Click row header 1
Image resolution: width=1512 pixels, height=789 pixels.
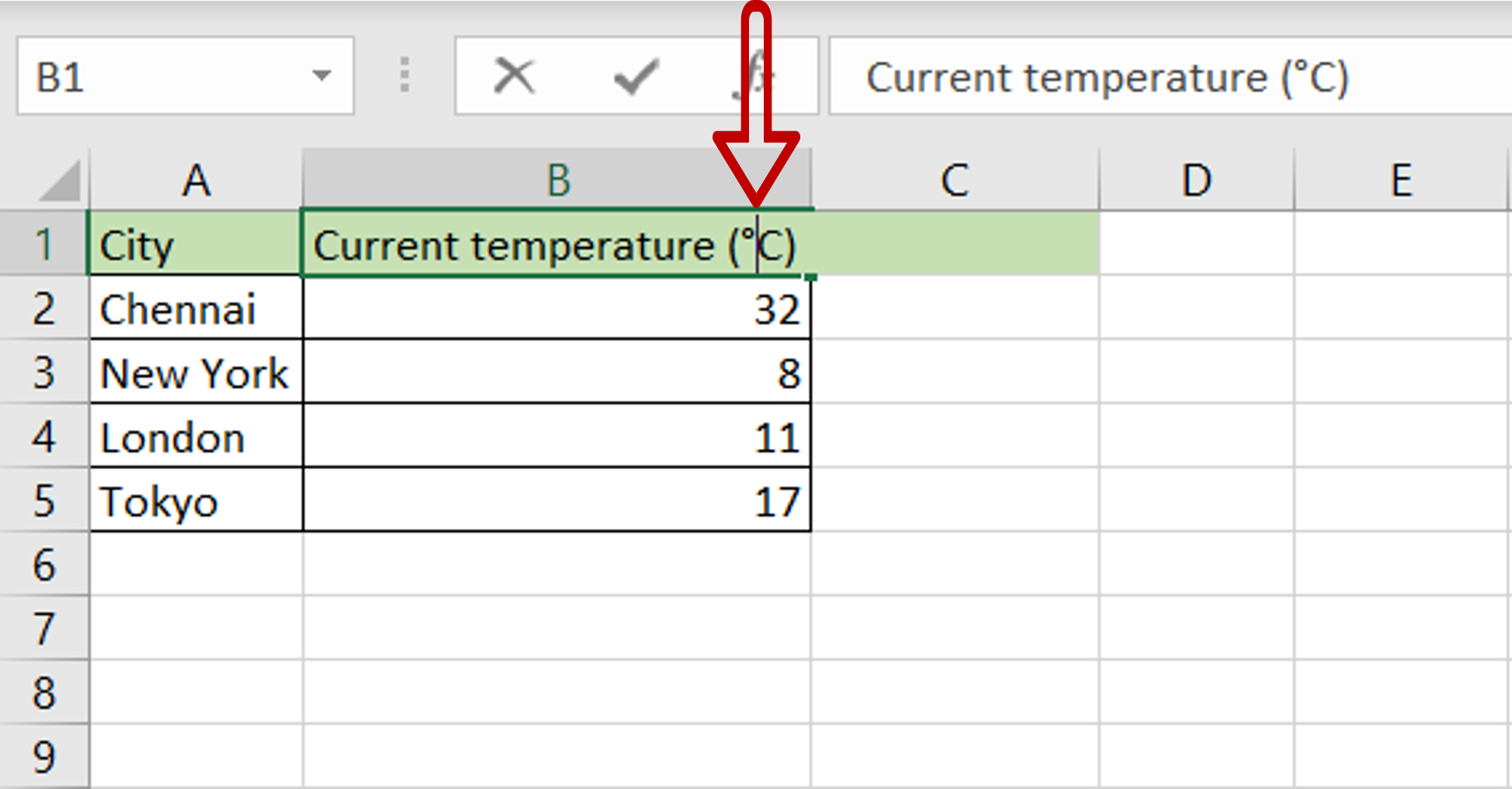pyautogui.click(x=44, y=244)
